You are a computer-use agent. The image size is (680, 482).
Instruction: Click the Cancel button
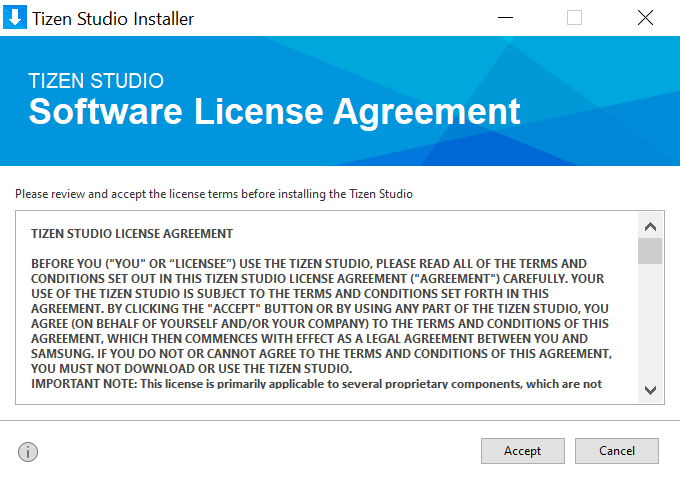617,451
